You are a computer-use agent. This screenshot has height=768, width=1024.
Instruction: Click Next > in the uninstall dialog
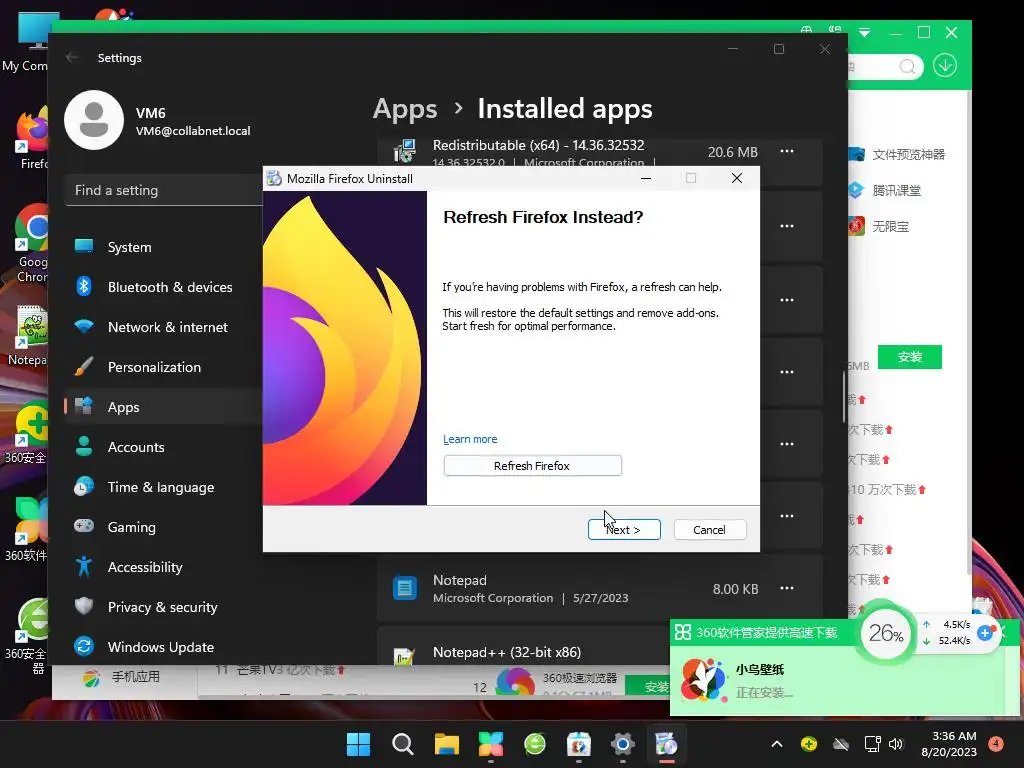pos(624,530)
